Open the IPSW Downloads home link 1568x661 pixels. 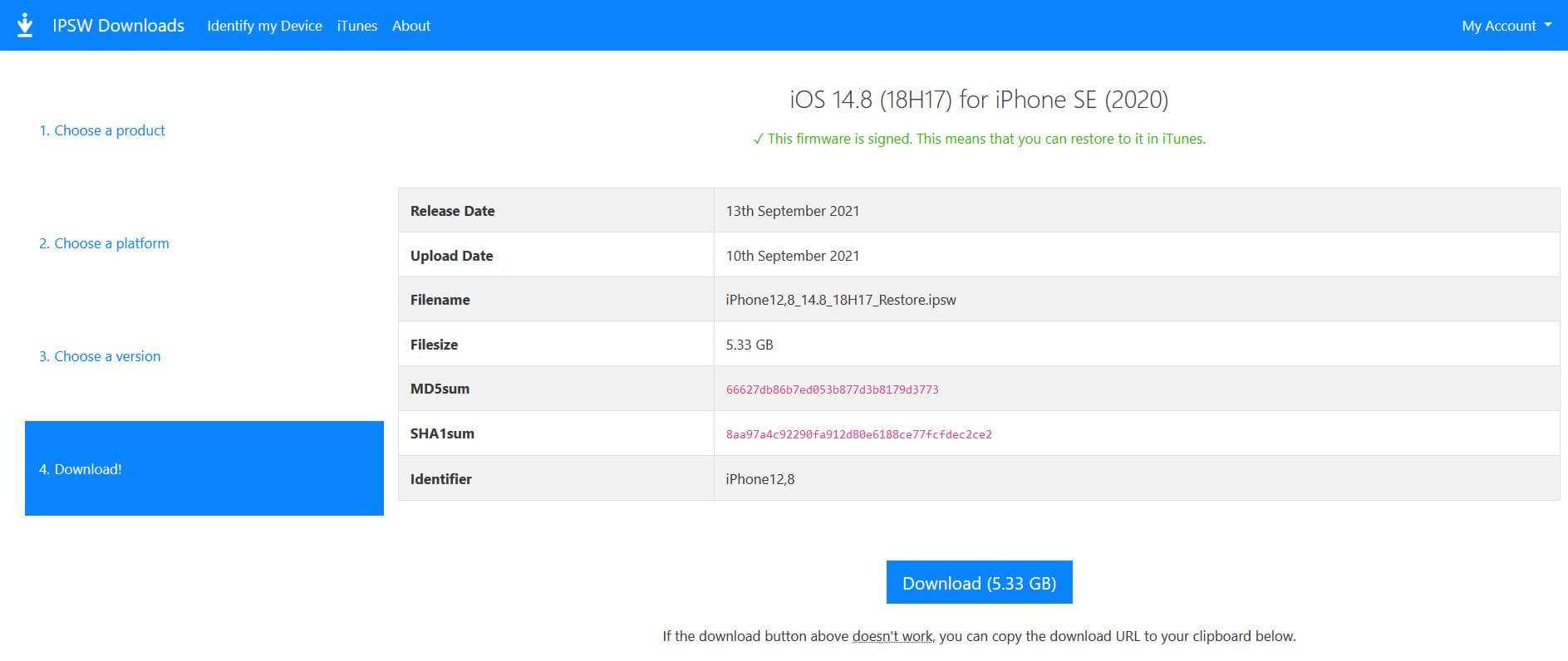click(118, 26)
